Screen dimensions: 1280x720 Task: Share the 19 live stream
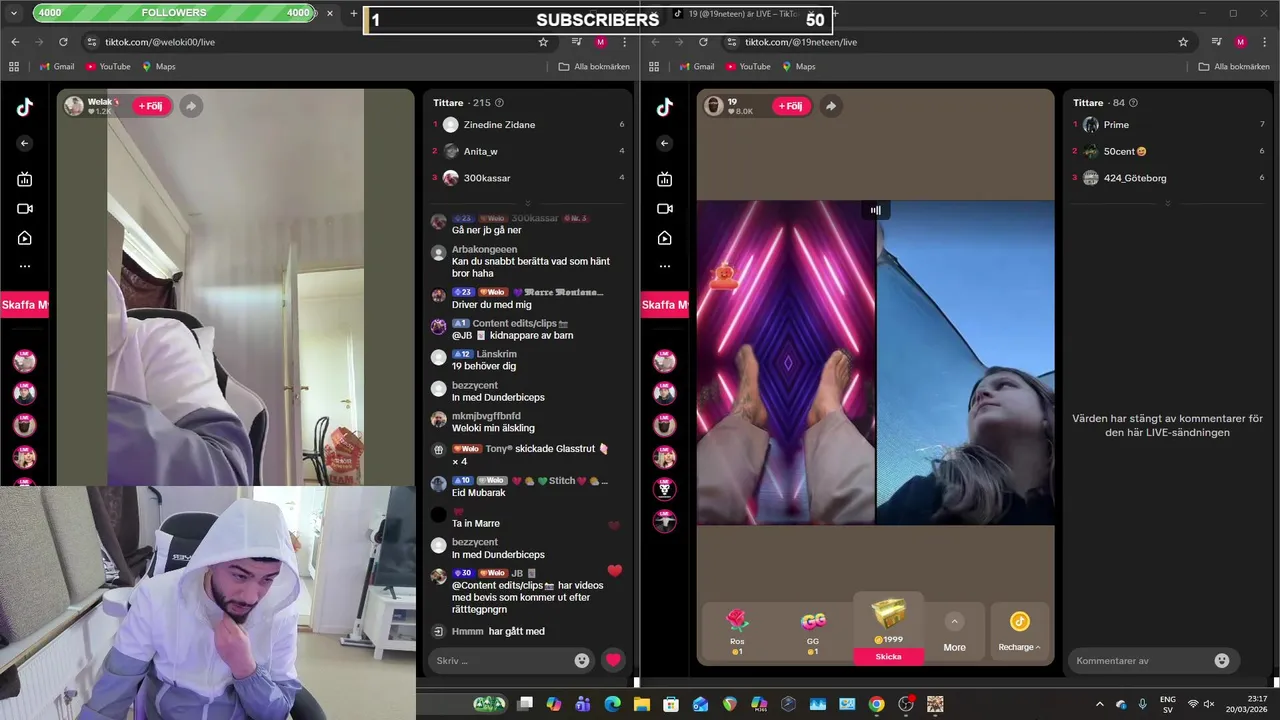coord(830,105)
